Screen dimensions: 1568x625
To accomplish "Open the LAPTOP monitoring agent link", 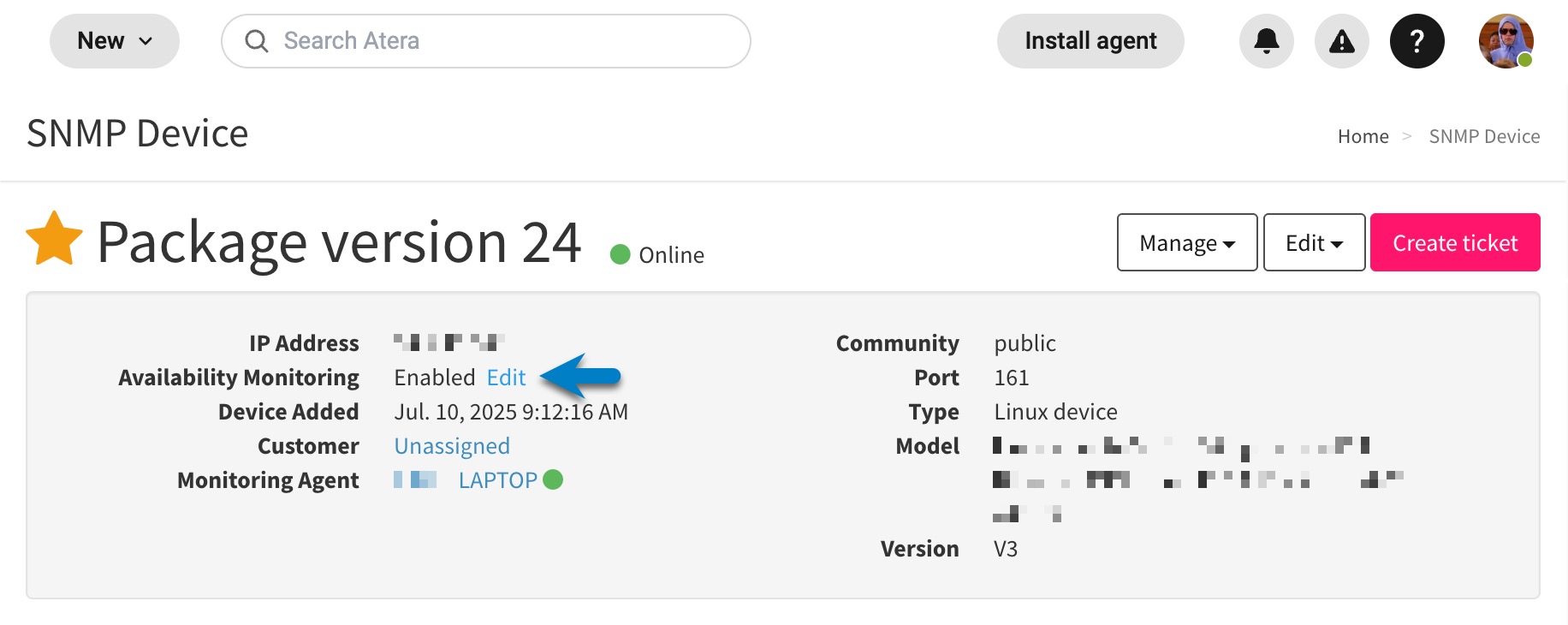I will coord(497,480).
